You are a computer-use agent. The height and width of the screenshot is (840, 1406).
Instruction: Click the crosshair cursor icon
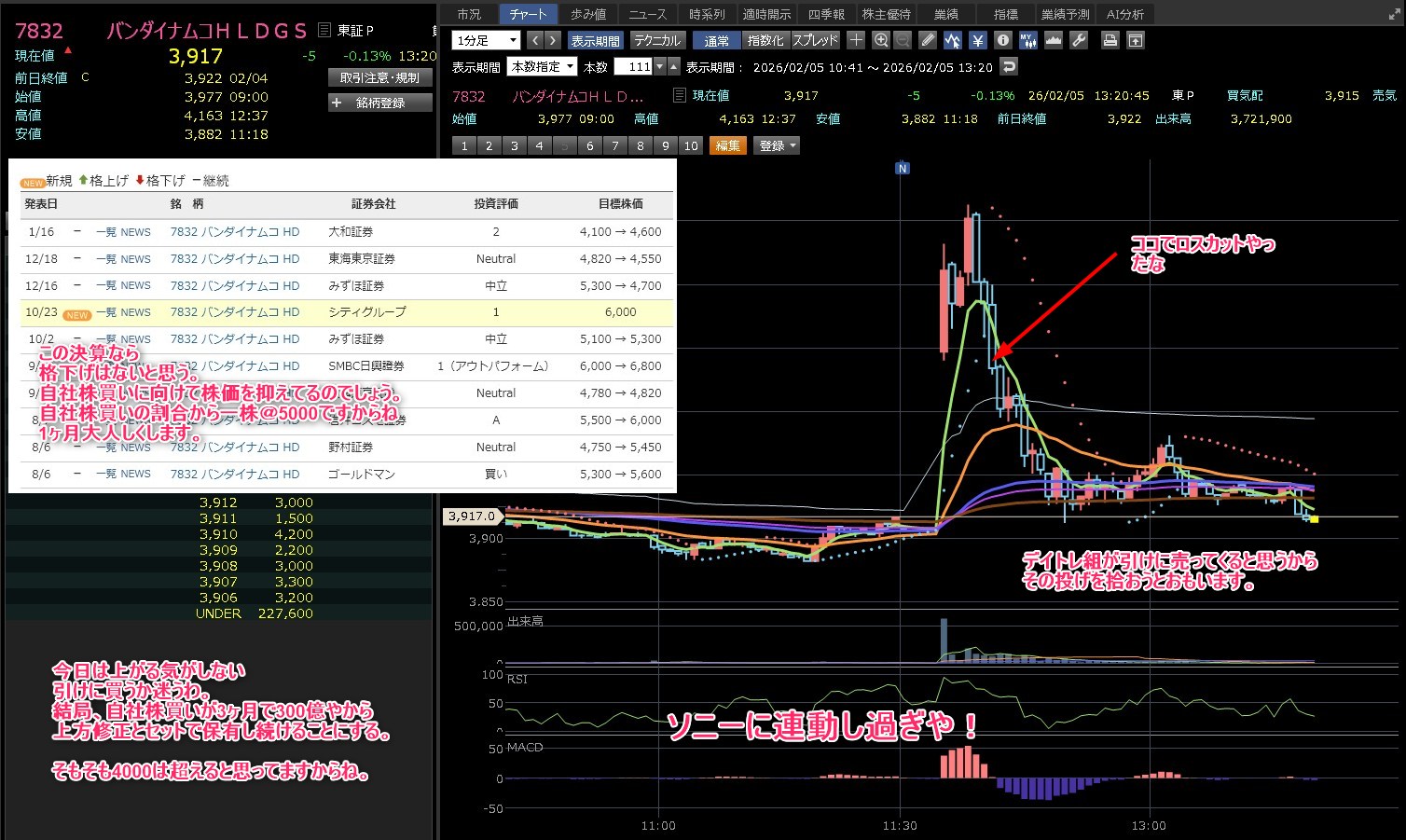[856, 40]
